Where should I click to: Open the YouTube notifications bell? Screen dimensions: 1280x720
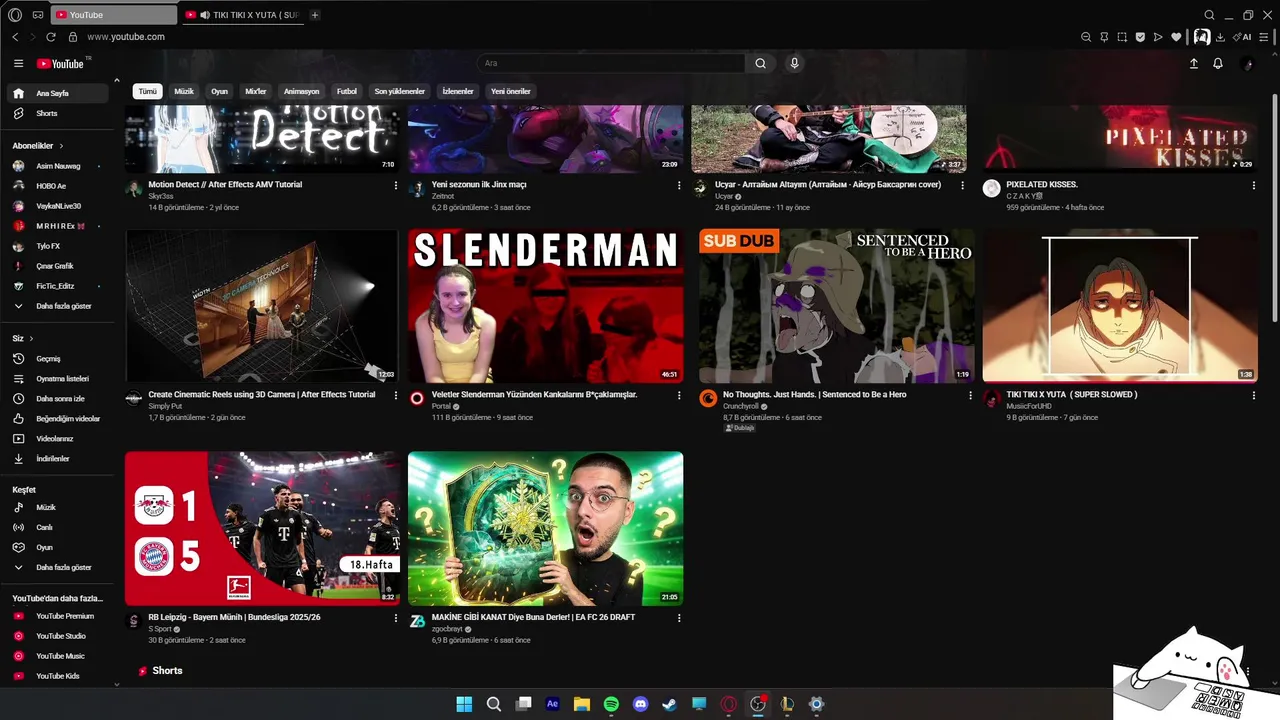pyautogui.click(x=1218, y=64)
